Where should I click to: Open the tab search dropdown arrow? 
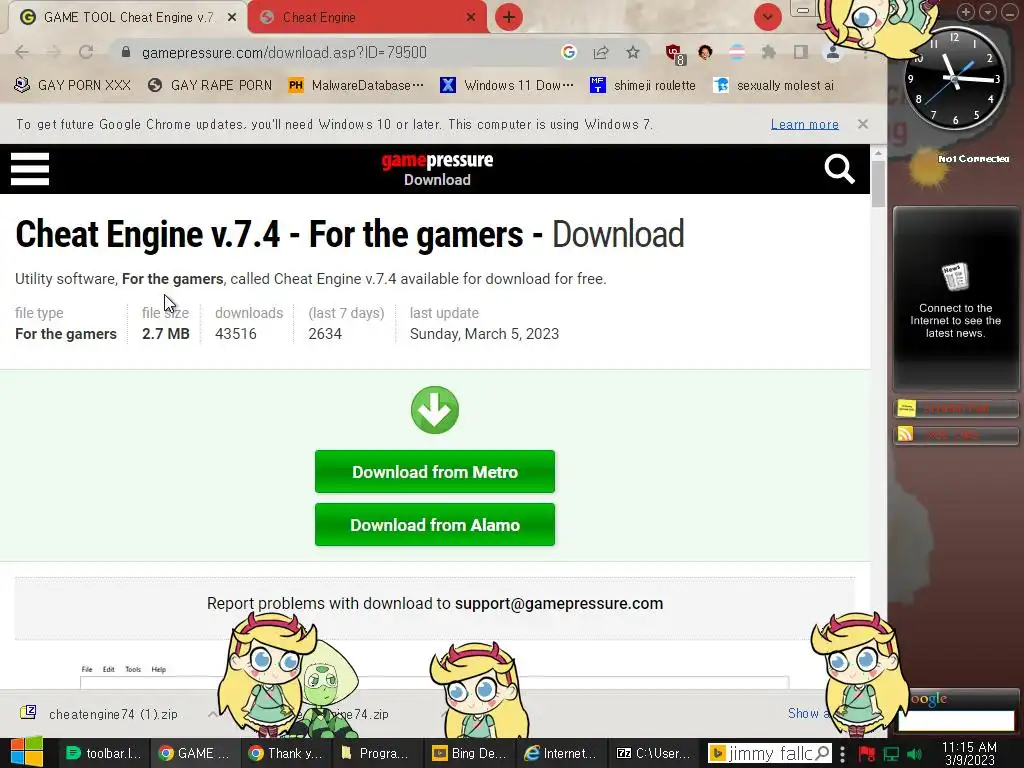click(767, 17)
